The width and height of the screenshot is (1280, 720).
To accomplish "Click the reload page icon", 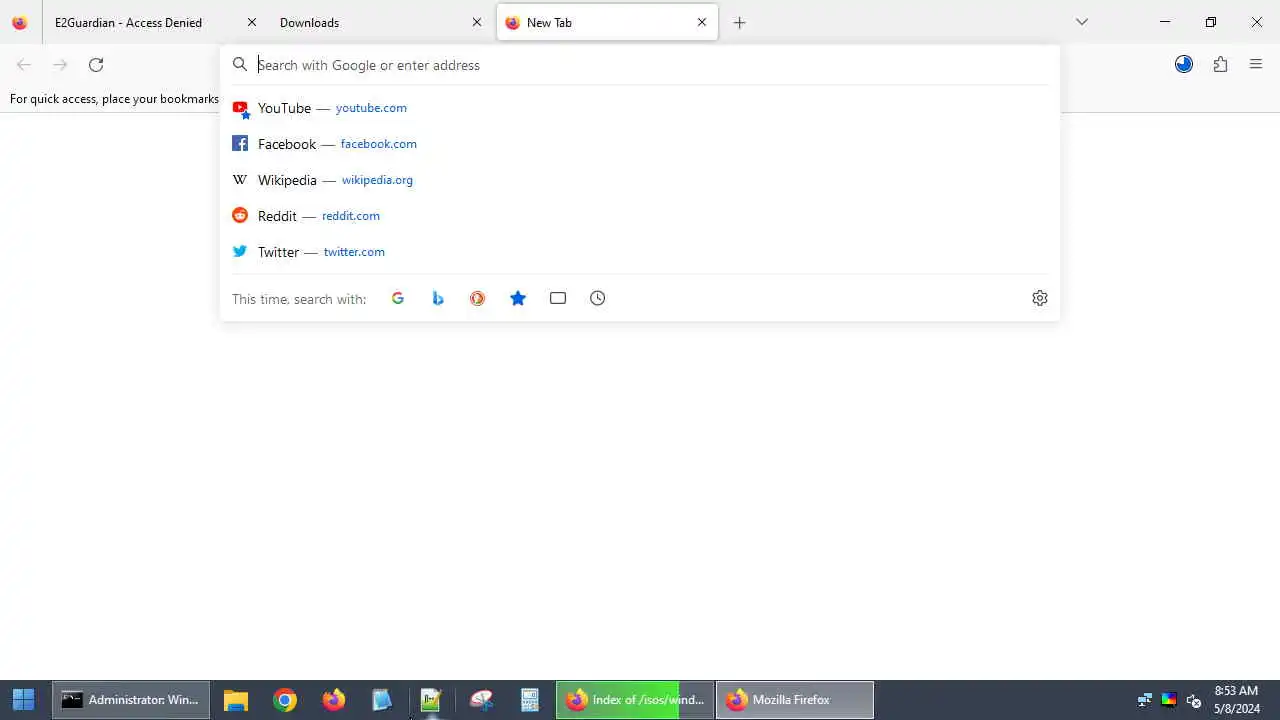I will point(96,65).
